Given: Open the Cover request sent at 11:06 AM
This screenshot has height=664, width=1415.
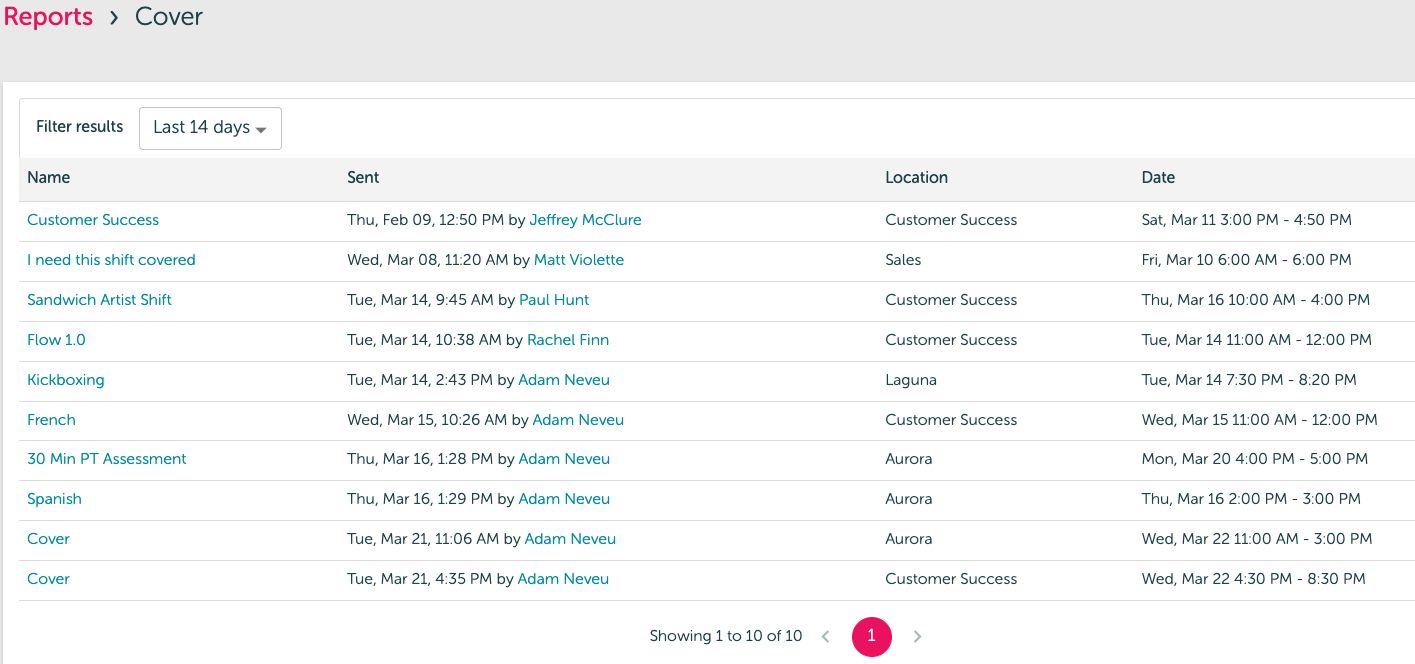Looking at the screenshot, I should coord(48,539).
